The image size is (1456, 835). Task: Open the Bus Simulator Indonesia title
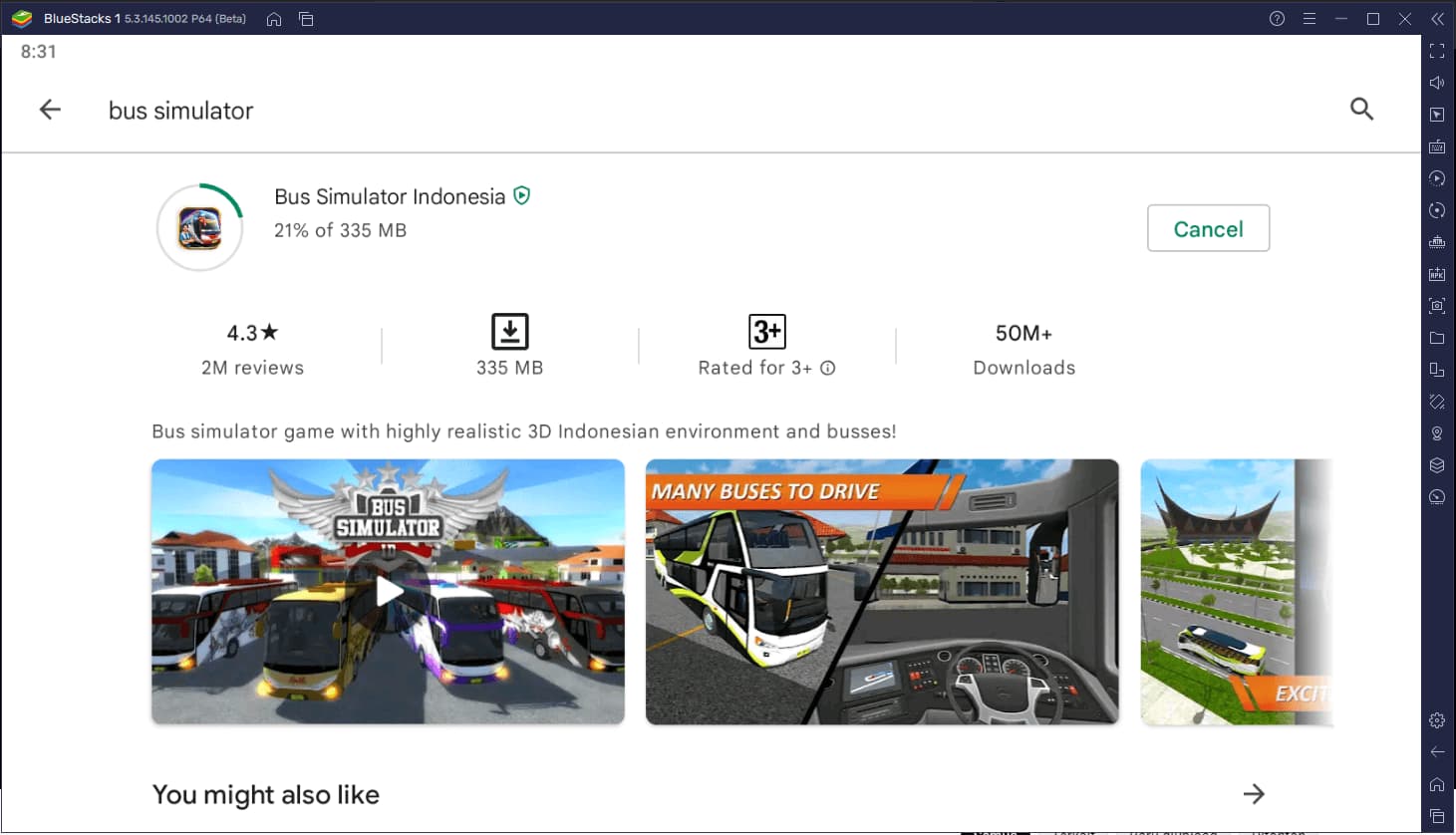coord(390,196)
